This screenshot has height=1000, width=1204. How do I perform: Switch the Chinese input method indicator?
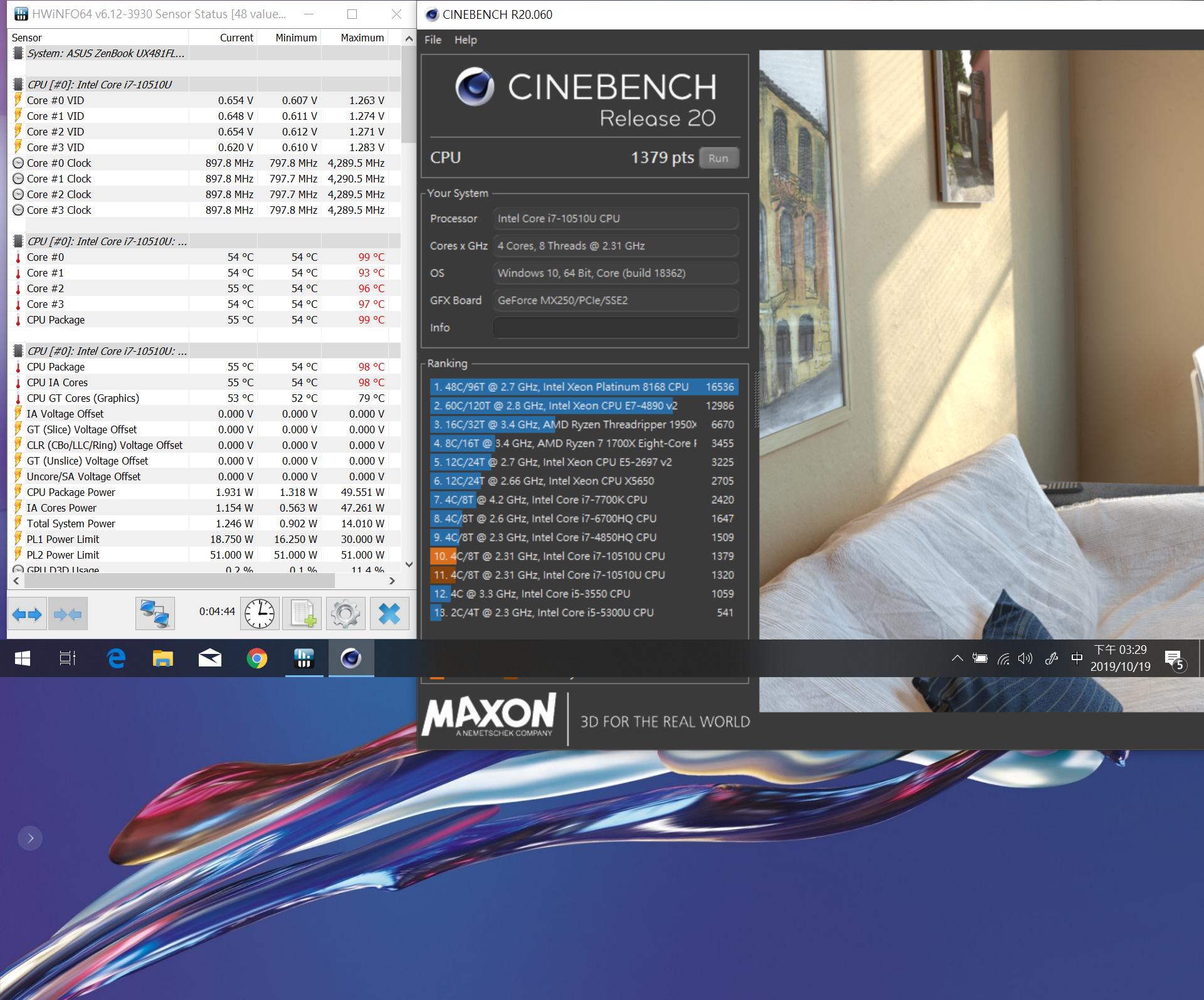1077,658
